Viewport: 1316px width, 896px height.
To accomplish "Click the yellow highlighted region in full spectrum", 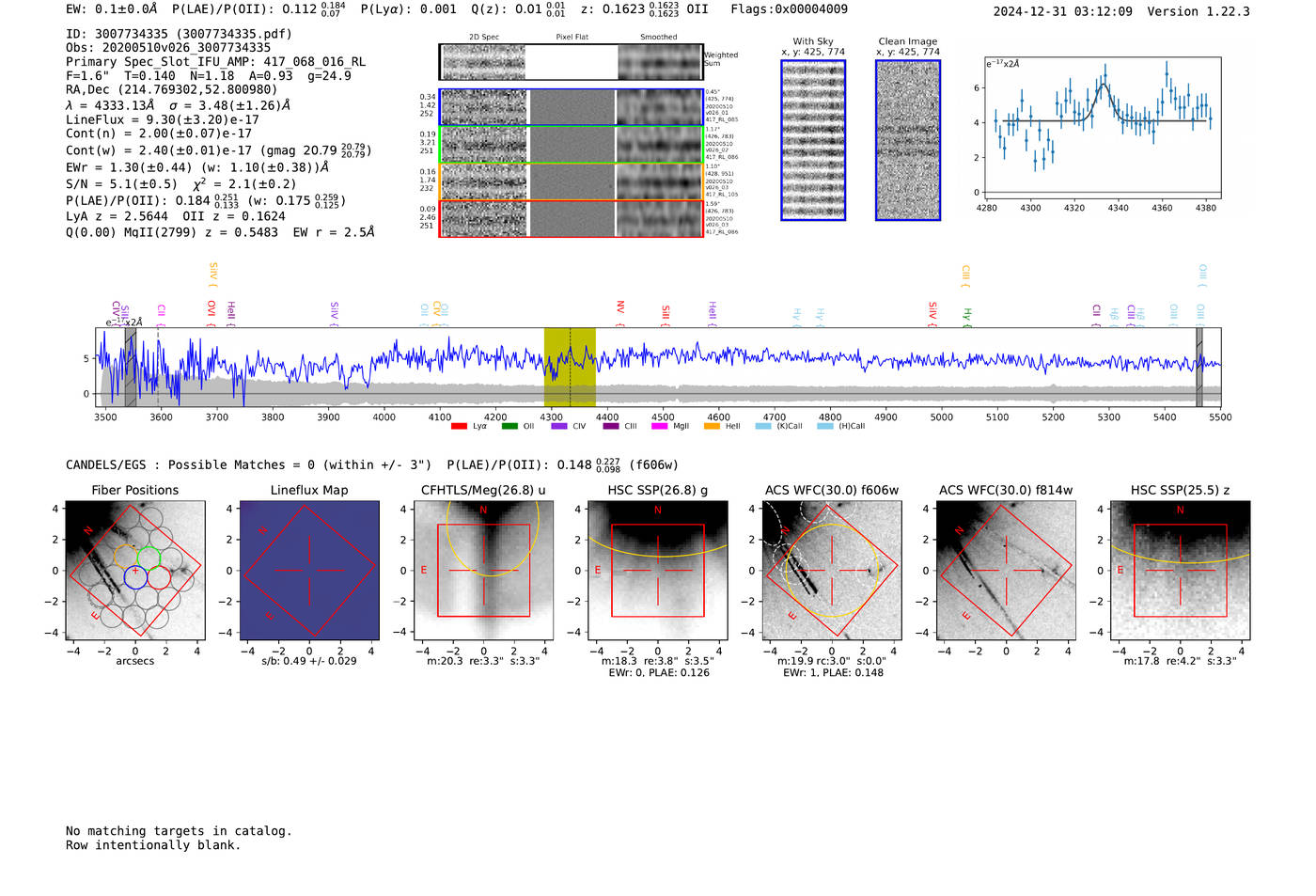I will point(570,367).
